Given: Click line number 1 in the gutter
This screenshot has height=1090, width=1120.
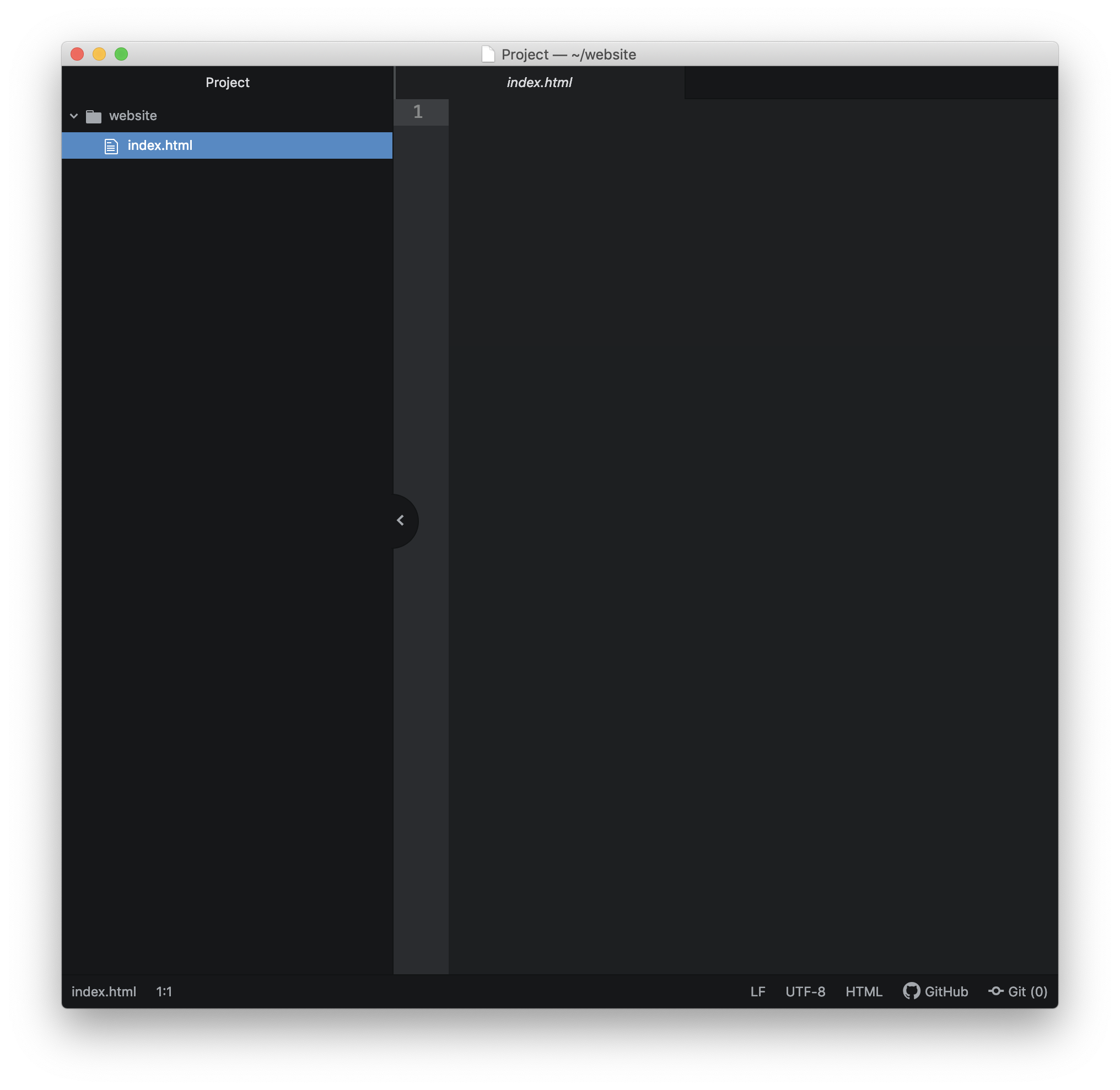Looking at the screenshot, I should click(418, 112).
